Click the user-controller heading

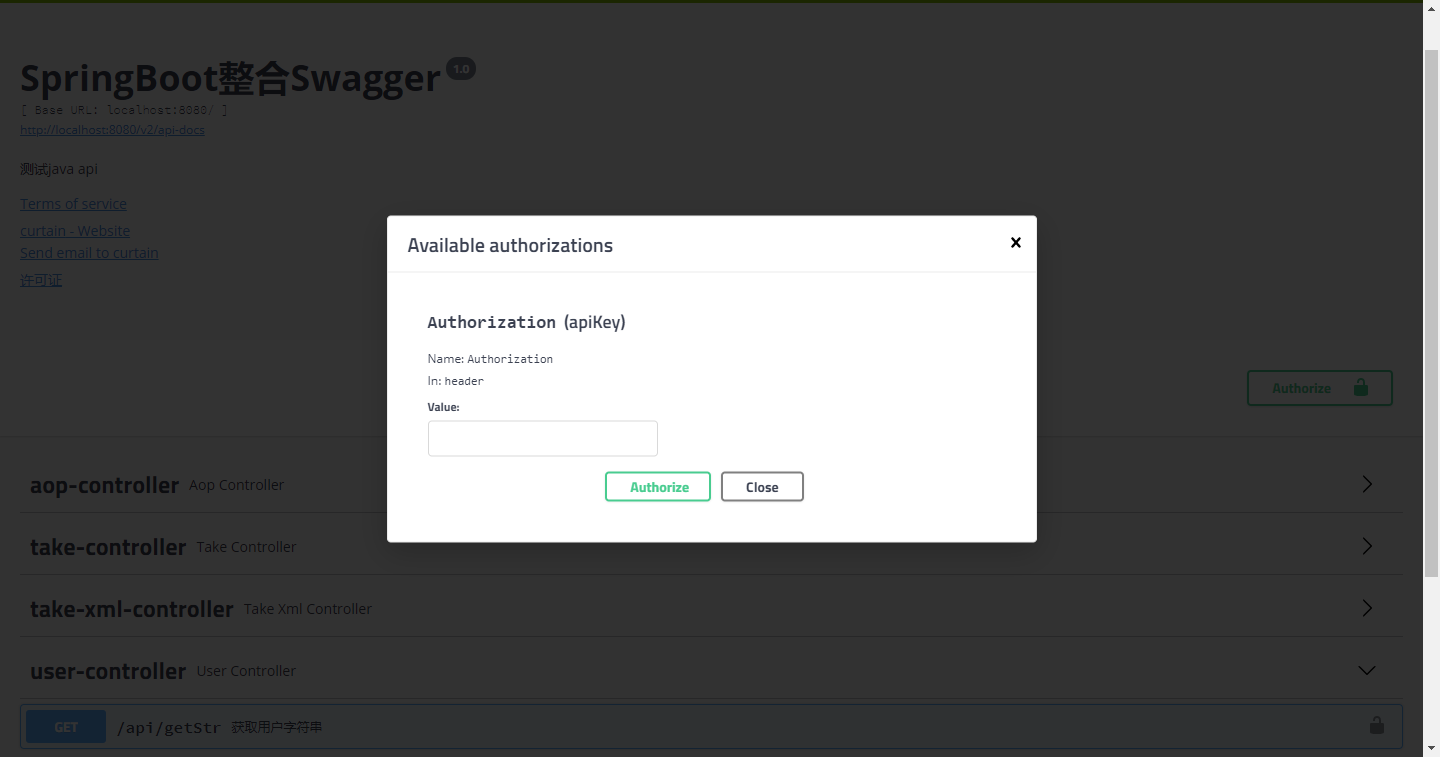108,671
